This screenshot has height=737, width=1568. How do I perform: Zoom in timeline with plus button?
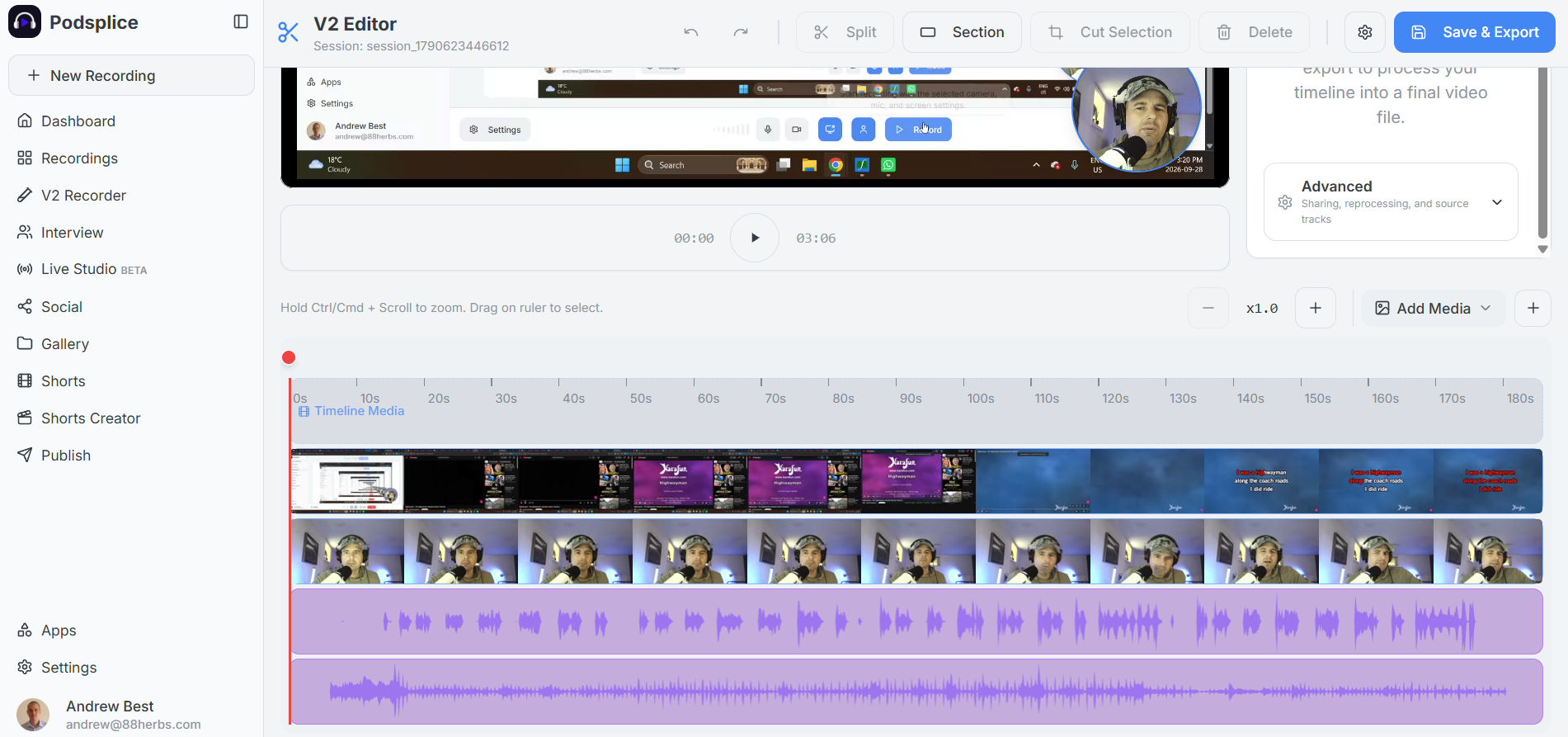(1316, 308)
